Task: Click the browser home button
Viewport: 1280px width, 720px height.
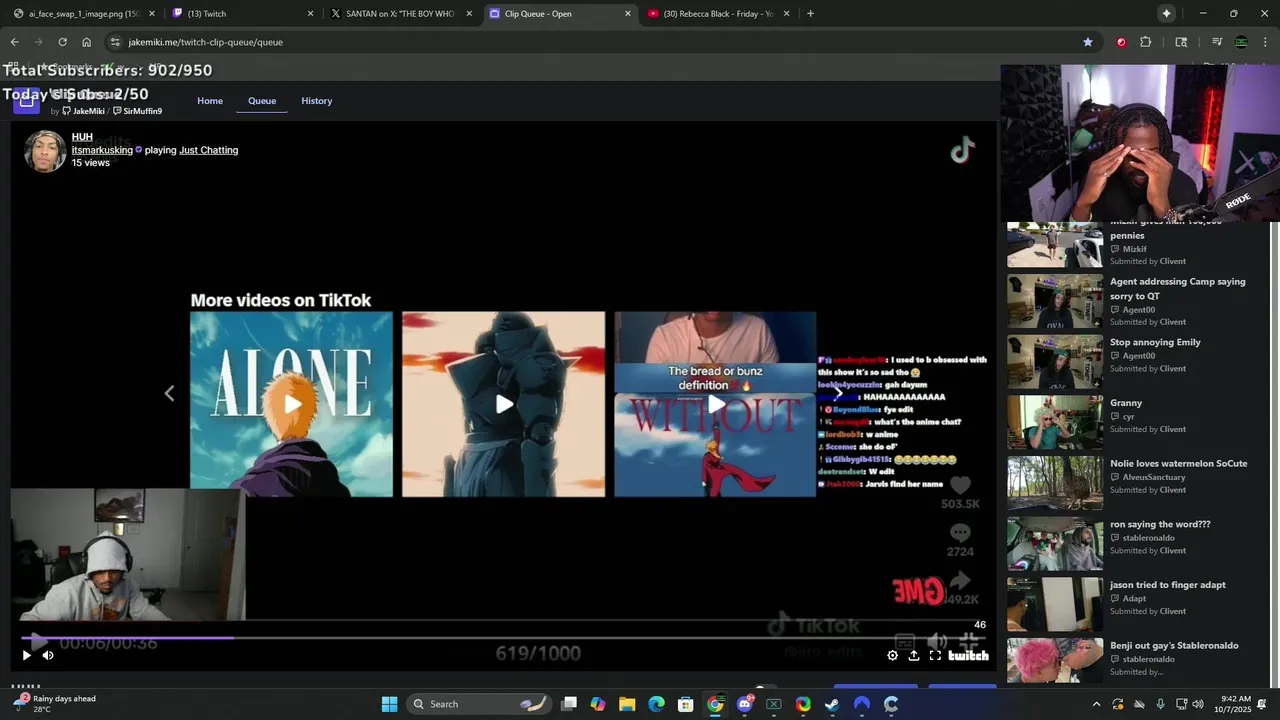Action: pyautogui.click(x=87, y=42)
